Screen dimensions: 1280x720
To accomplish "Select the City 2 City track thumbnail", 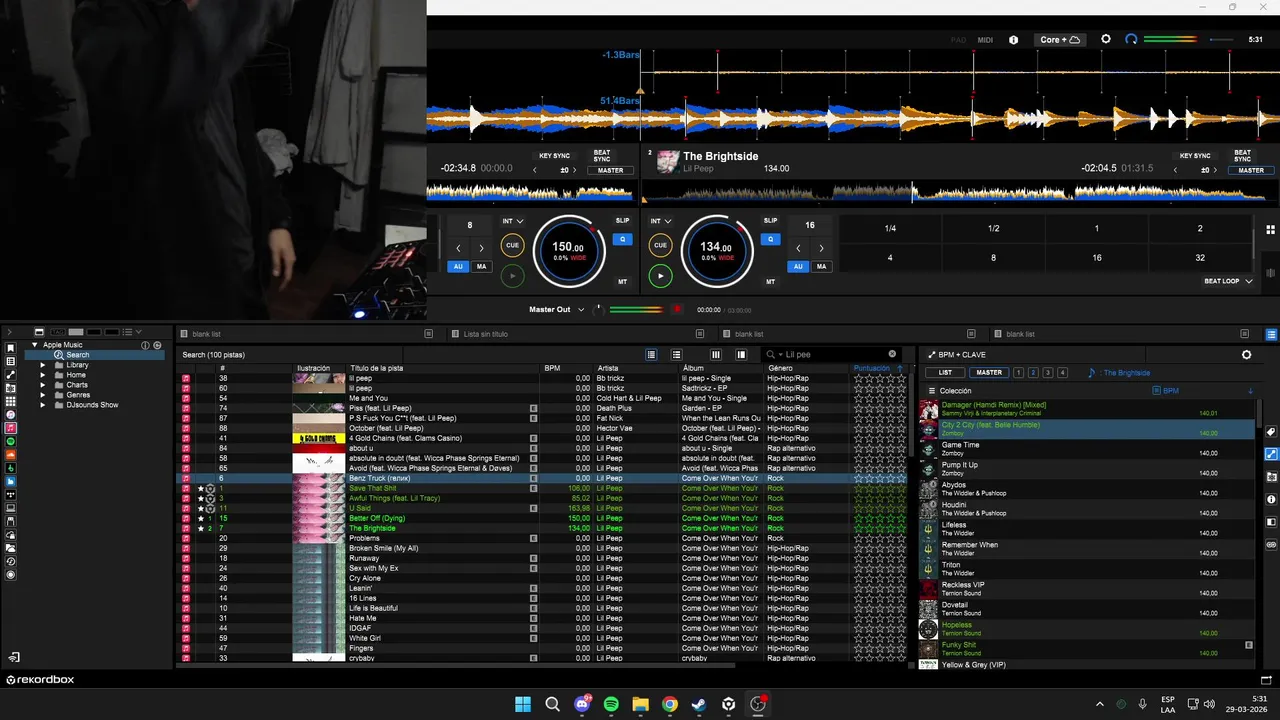I will [929, 429].
